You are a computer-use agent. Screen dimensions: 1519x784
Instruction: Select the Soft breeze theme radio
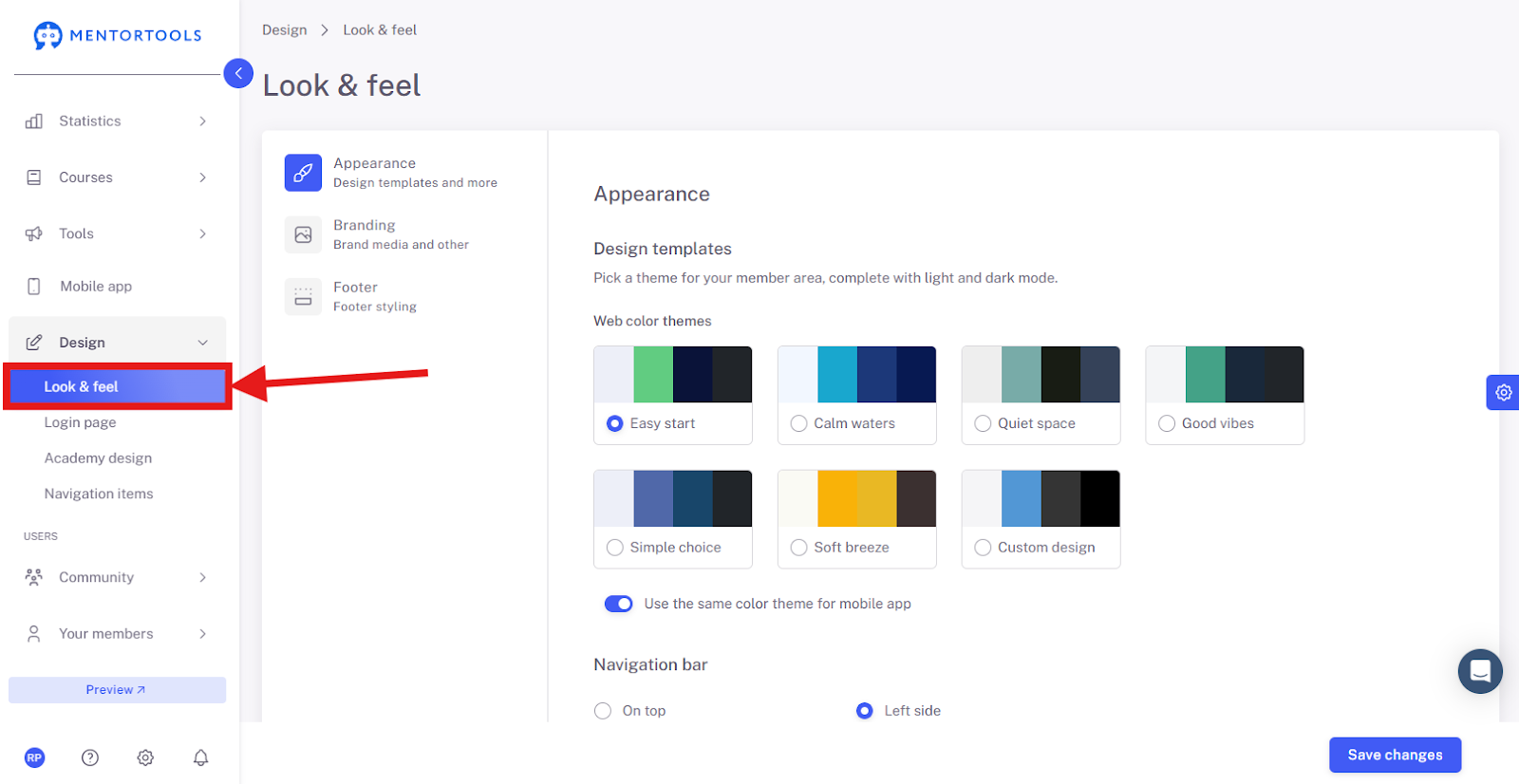799,548
